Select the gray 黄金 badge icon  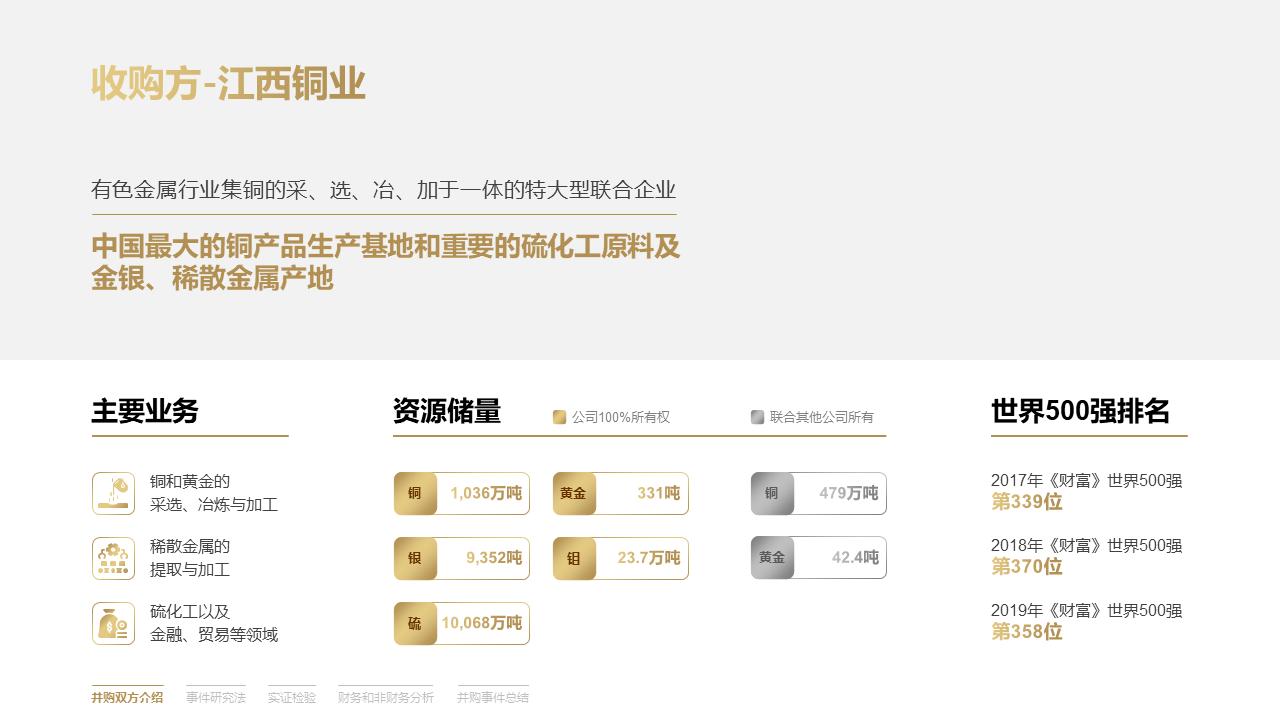coord(772,558)
